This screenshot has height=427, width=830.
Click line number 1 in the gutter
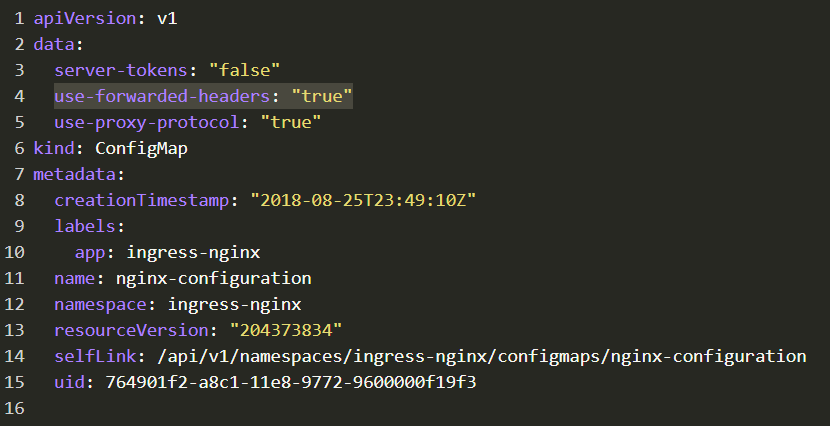coord(20,19)
